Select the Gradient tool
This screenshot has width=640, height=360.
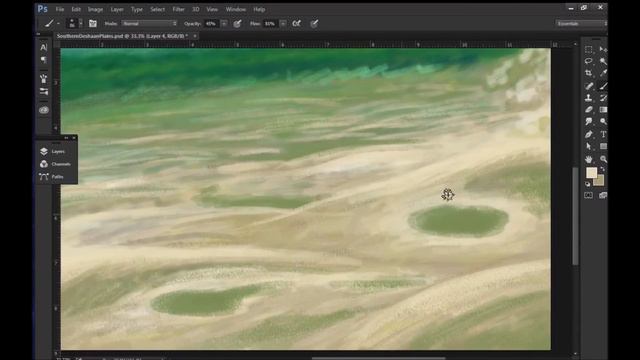coord(603,109)
